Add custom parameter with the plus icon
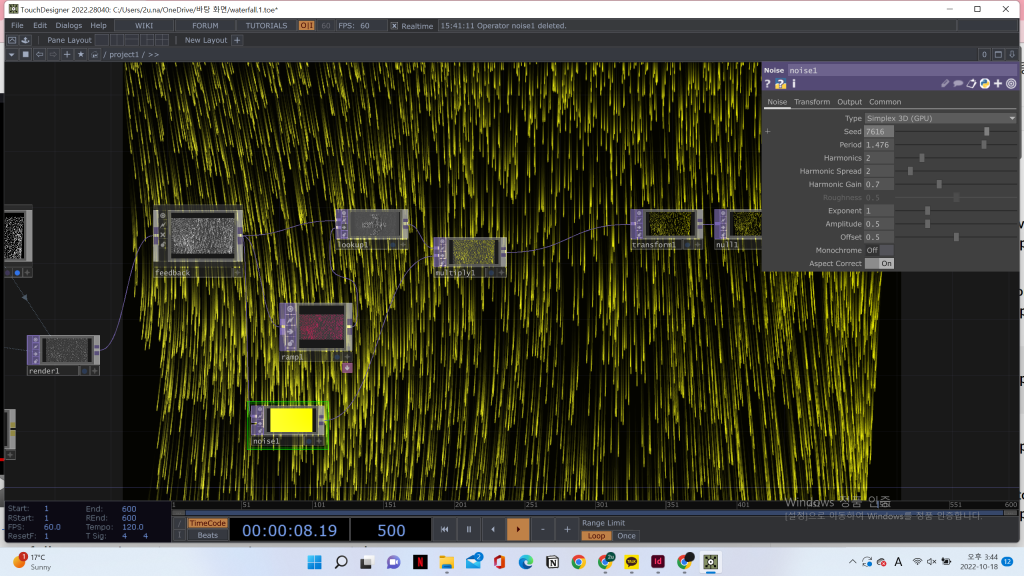Screen dimensions: 1024x576 [998, 84]
